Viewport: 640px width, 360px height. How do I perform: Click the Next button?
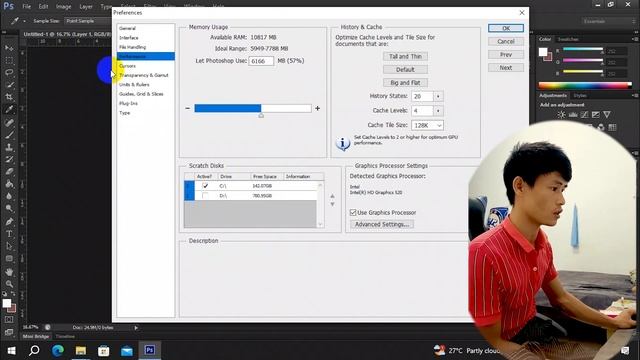(506, 68)
